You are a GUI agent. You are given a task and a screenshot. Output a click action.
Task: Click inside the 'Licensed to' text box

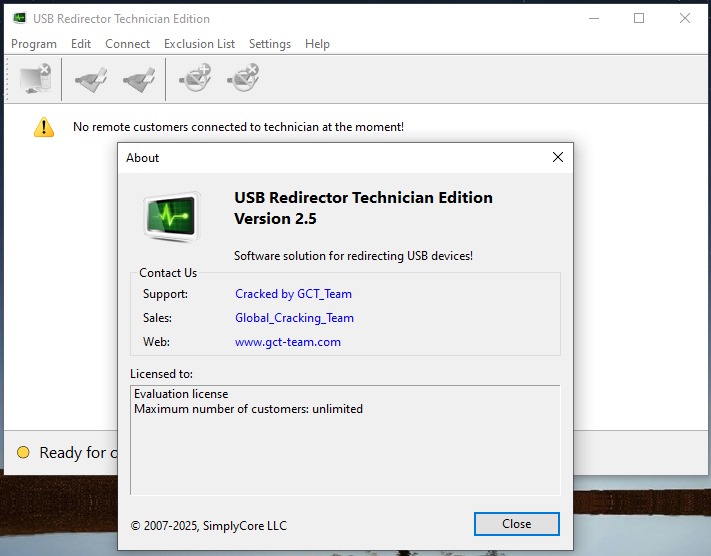345,440
